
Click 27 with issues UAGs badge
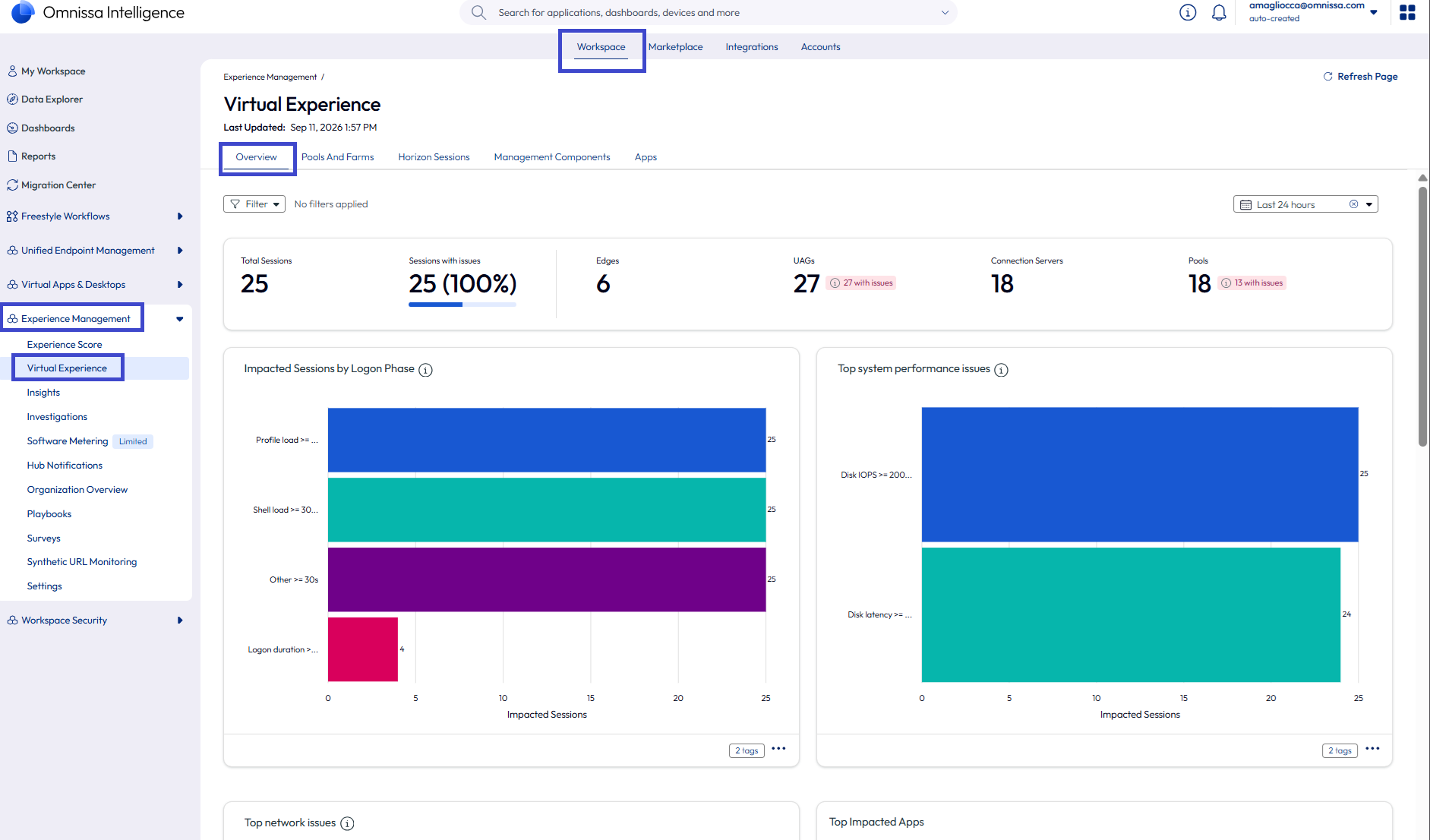(861, 283)
